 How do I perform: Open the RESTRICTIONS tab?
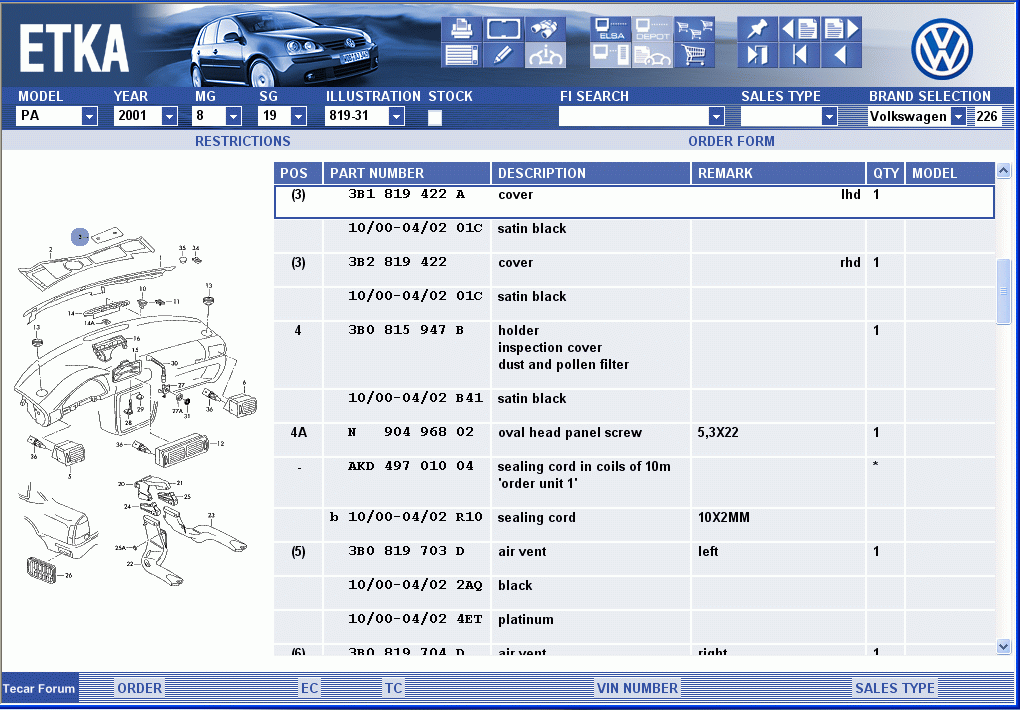(243, 141)
